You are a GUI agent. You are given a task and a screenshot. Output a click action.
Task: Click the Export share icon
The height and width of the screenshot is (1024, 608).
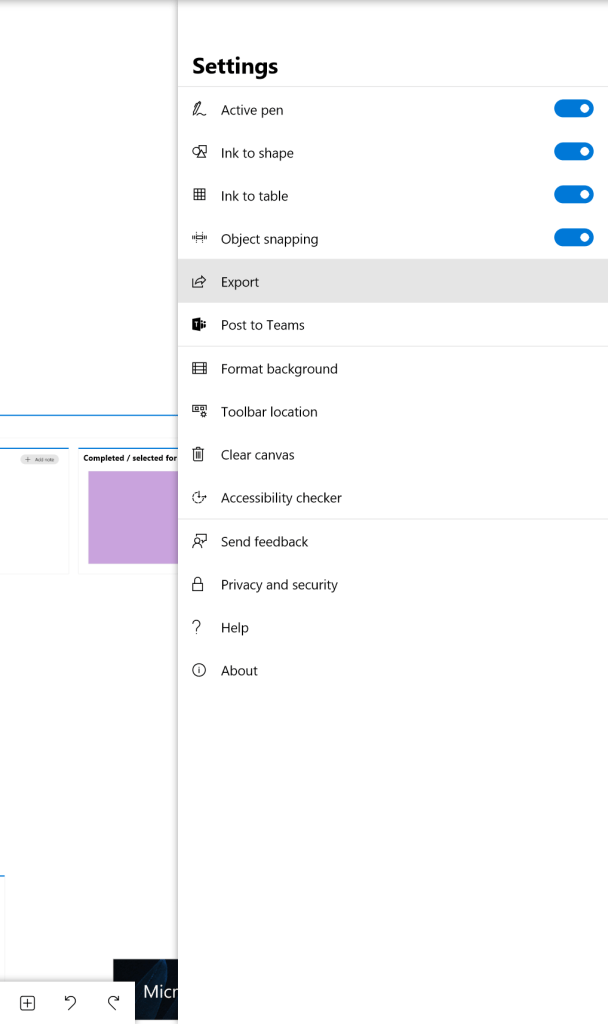pyautogui.click(x=199, y=282)
